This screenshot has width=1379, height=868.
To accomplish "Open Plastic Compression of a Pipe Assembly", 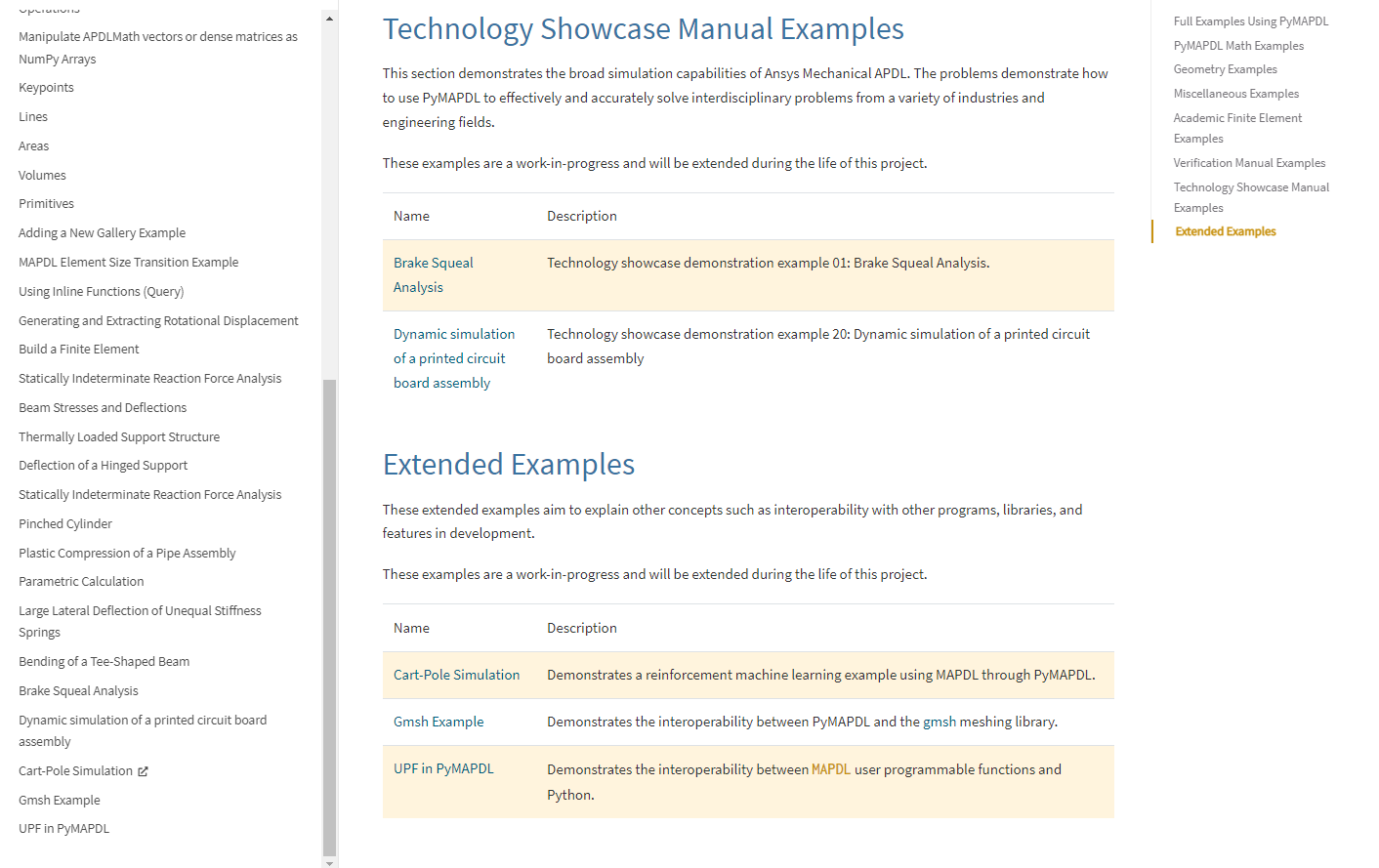I will (127, 554).
